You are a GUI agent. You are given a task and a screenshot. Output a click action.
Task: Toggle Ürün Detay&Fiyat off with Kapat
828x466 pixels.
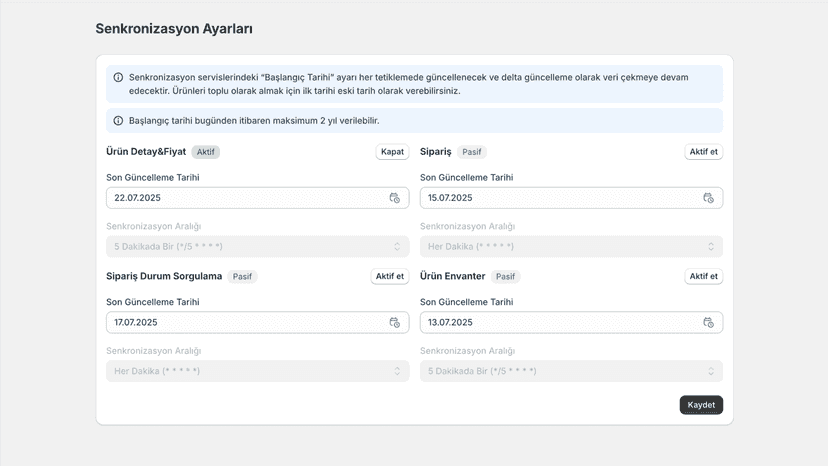click(x=392, y=152)
